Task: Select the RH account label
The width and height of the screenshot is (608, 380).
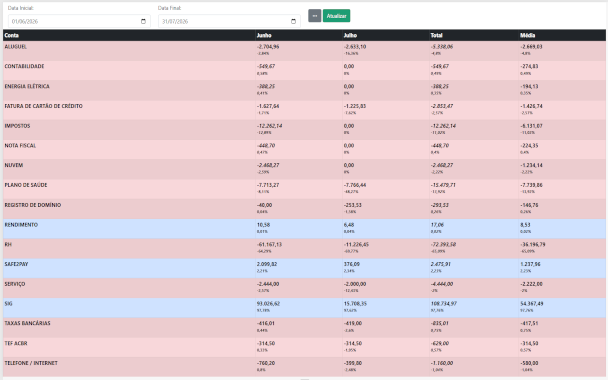Action: tap(8, 244)
